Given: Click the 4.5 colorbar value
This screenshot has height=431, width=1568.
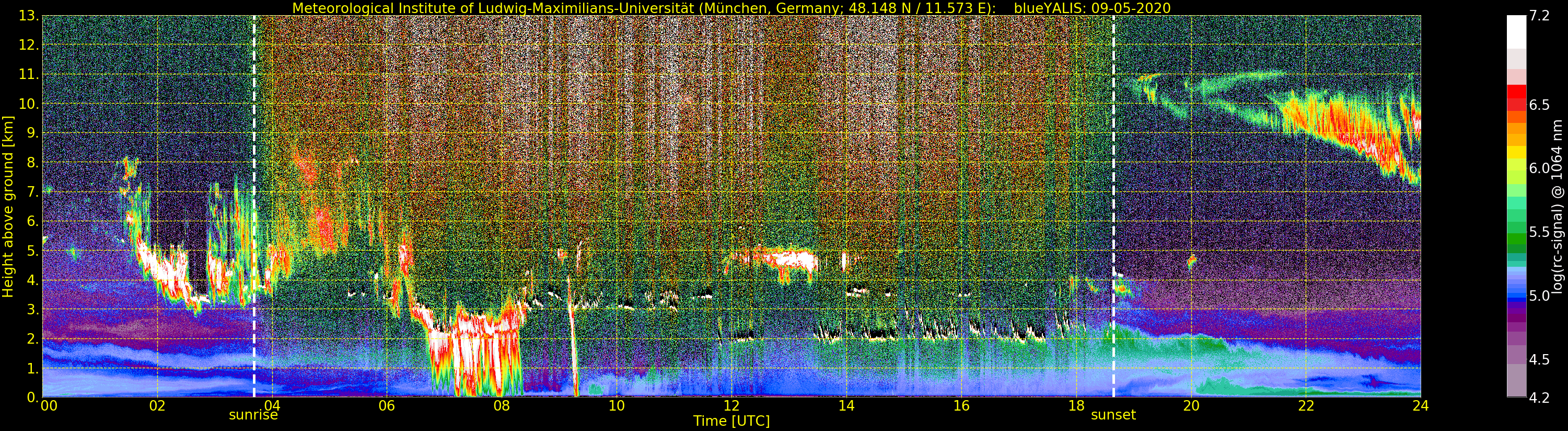Looking at the screenshot, I should (1539, 360).
